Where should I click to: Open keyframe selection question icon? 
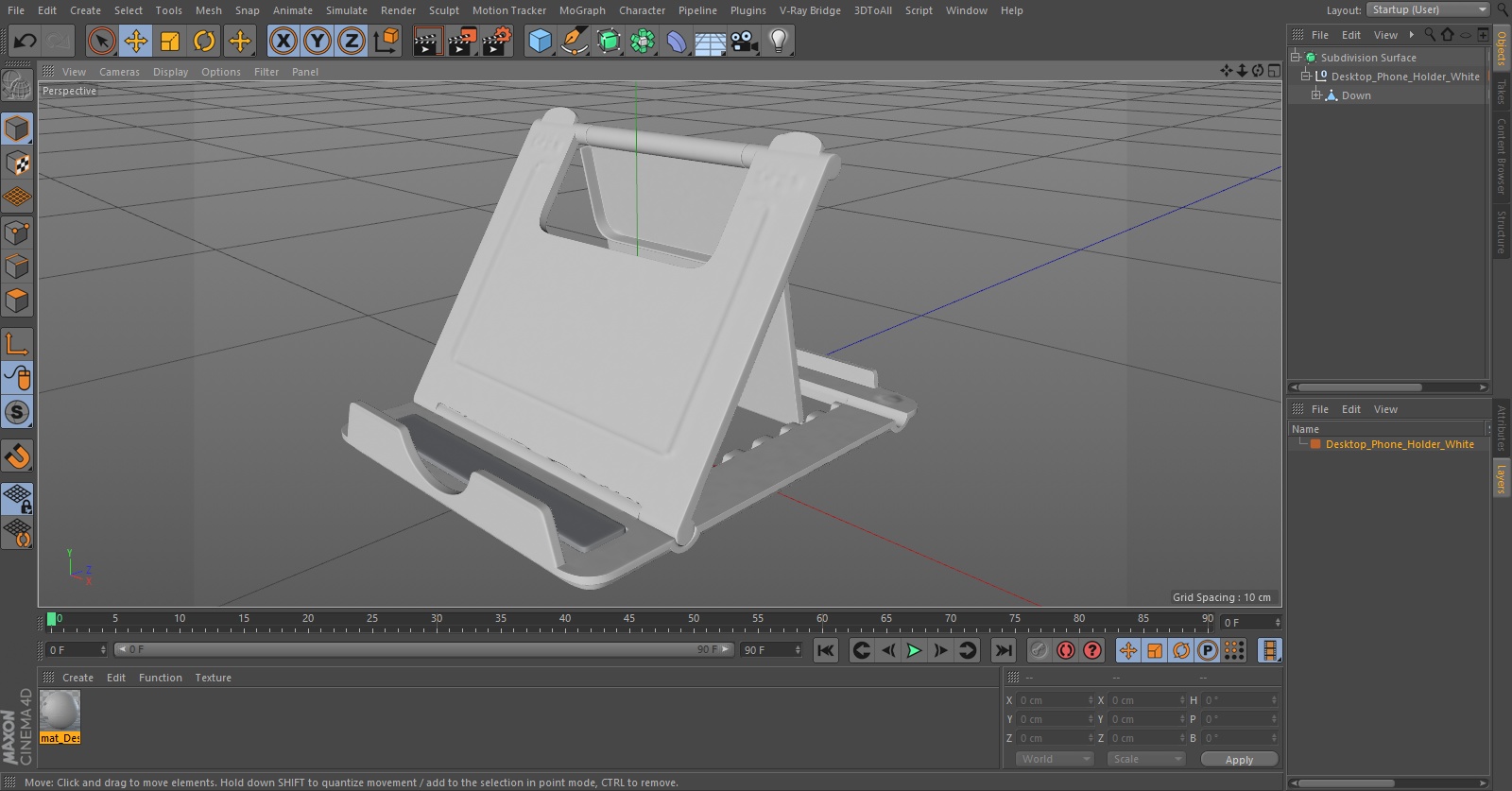pos(1092,650)
